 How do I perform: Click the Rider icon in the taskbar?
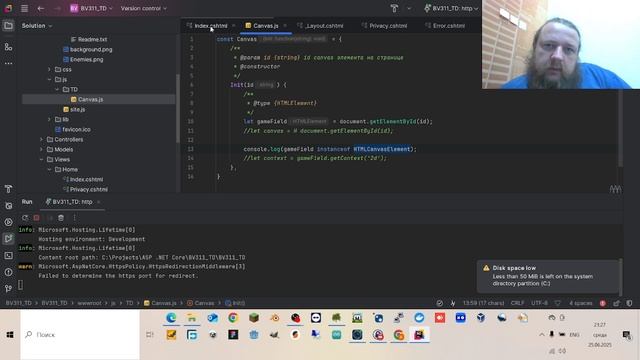pos(419,335)
